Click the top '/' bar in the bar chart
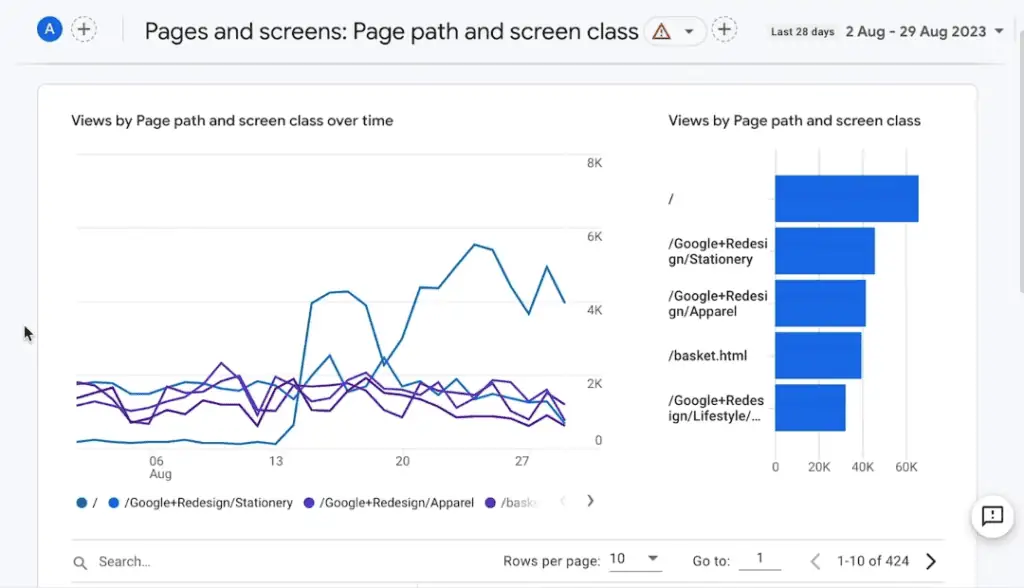 [x=845, y=198]
